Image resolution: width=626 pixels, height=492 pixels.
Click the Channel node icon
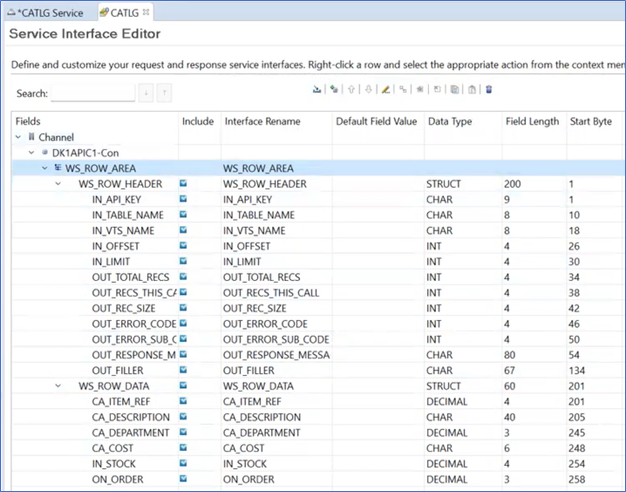(x=32, y=137)
